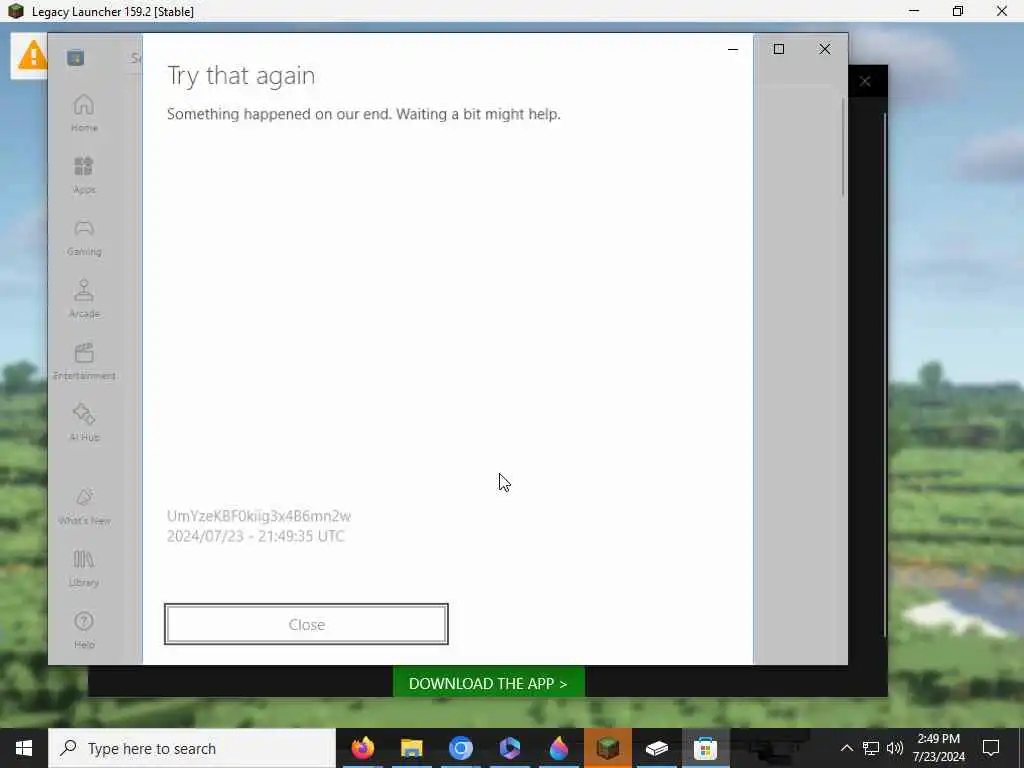Screen dimensions: 1024x768
Task: Show hidden system tray icons
Action: click(x=846, y=748)
